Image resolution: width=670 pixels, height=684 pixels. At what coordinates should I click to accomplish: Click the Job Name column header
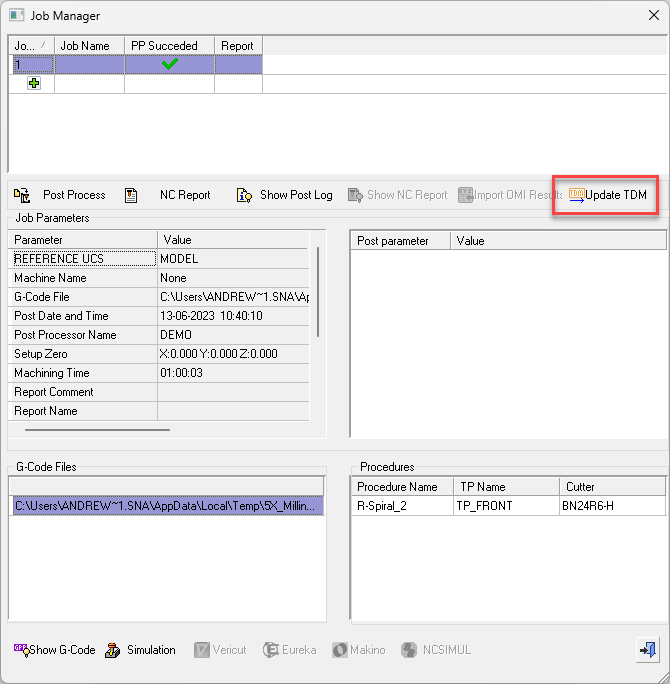click(x=89, y=45)
